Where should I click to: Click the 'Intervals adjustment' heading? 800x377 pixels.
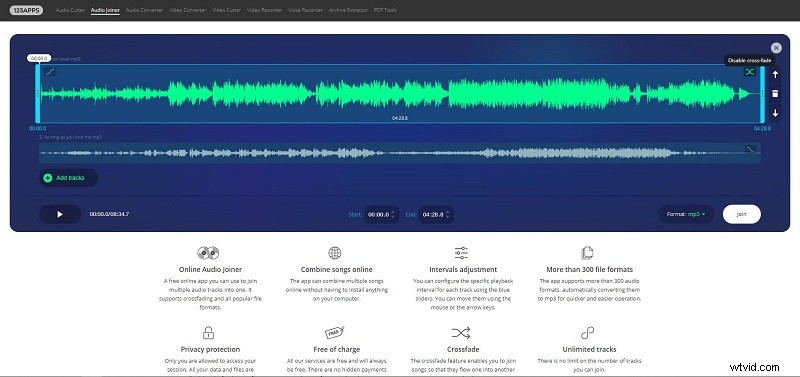(x=463, y=269)
